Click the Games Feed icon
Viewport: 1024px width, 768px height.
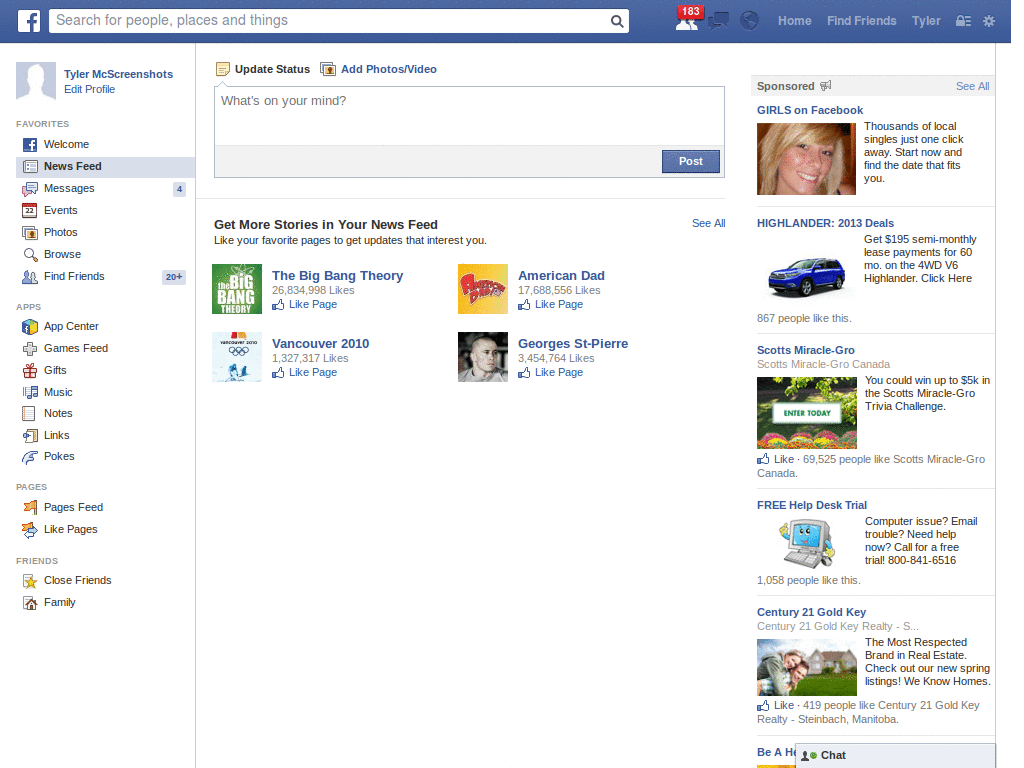tap(29, 349)
